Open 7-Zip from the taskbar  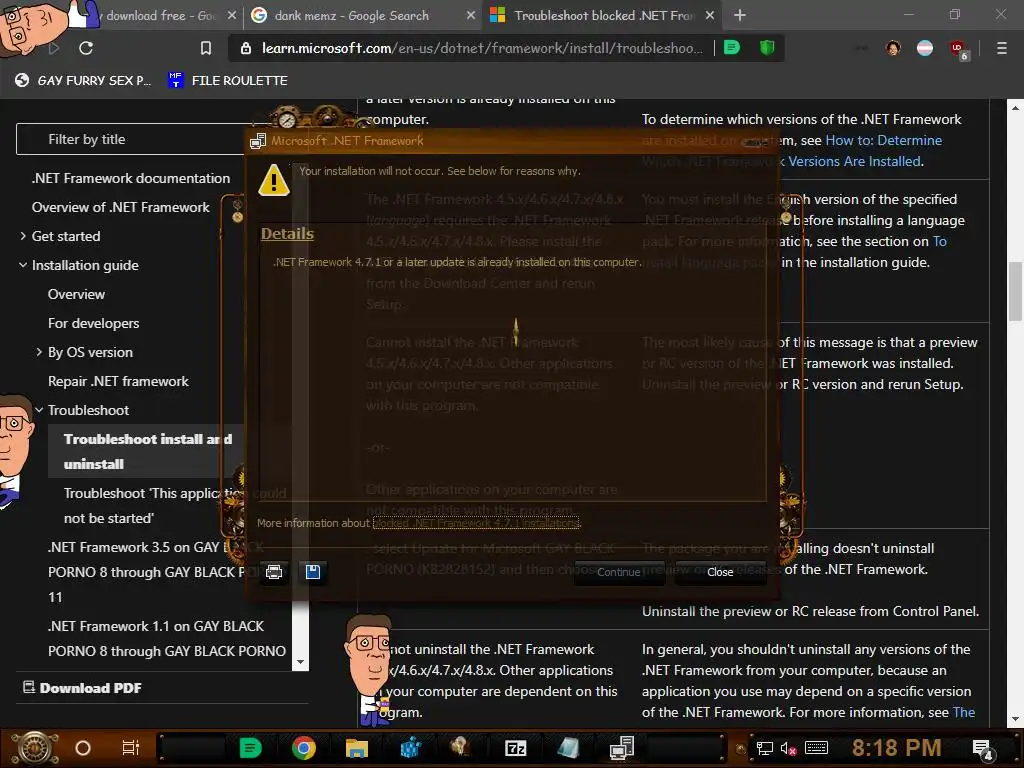tap(515, 748)
